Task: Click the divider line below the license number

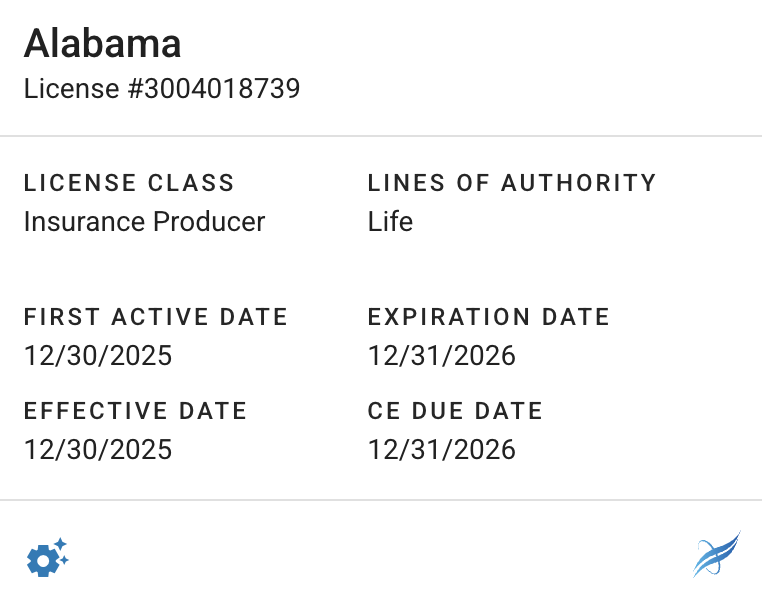Action: [x=381, y=136]
